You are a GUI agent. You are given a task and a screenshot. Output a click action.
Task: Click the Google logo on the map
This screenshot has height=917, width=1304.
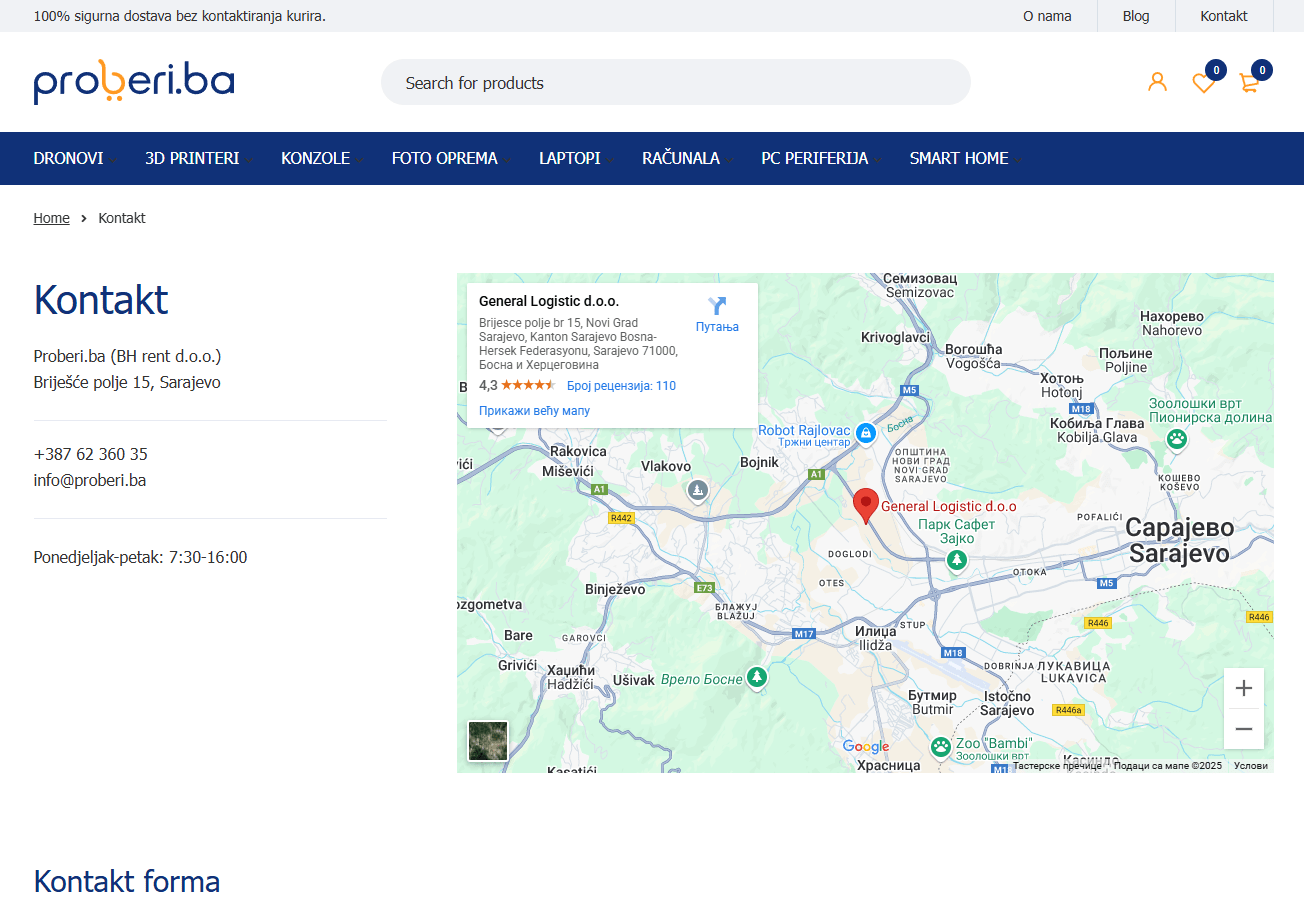click(866, 747)
